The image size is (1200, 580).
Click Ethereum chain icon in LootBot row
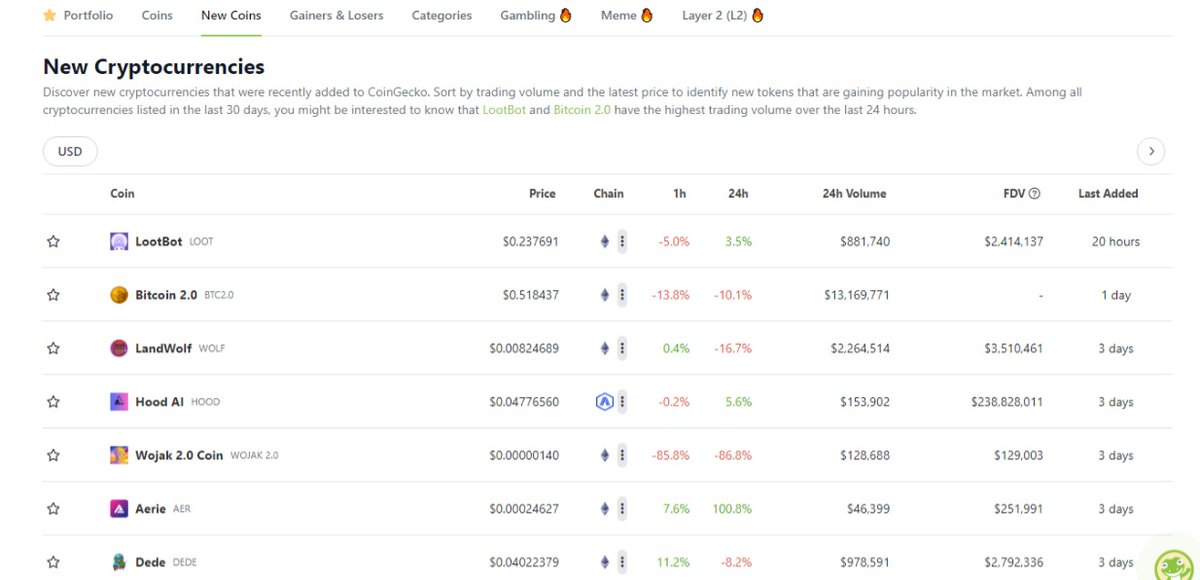click(604, 241)
